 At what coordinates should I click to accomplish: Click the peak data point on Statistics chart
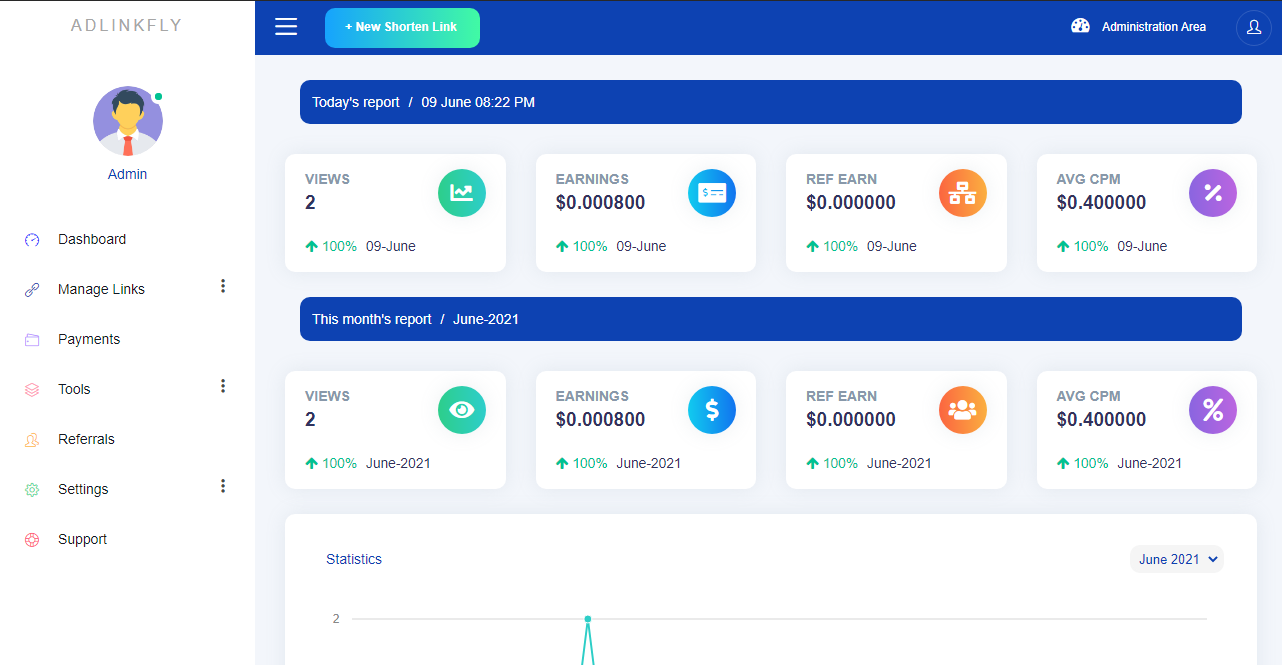[x=588, y=619]
